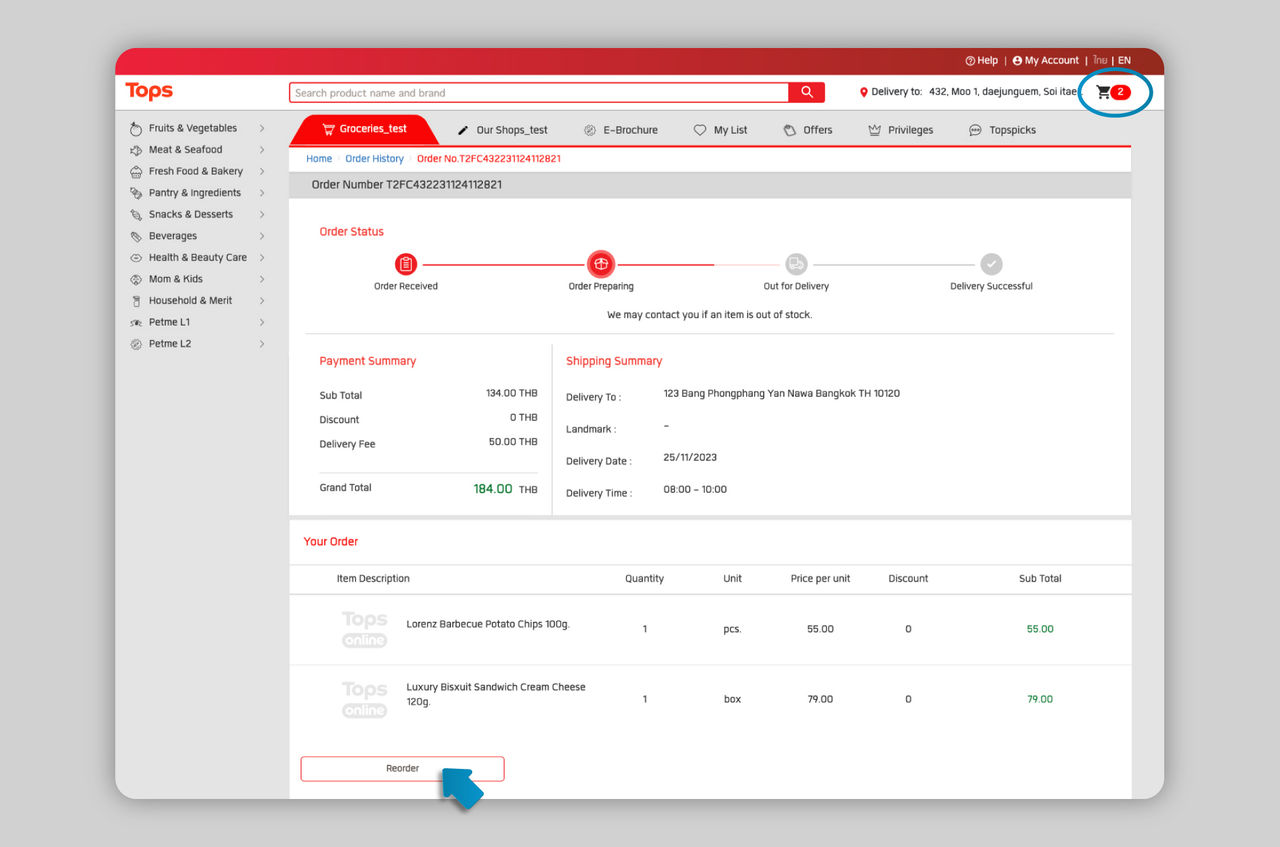Open the Topspicks tab
The width and height of the screenshot is (1280, 847).
1003,130
